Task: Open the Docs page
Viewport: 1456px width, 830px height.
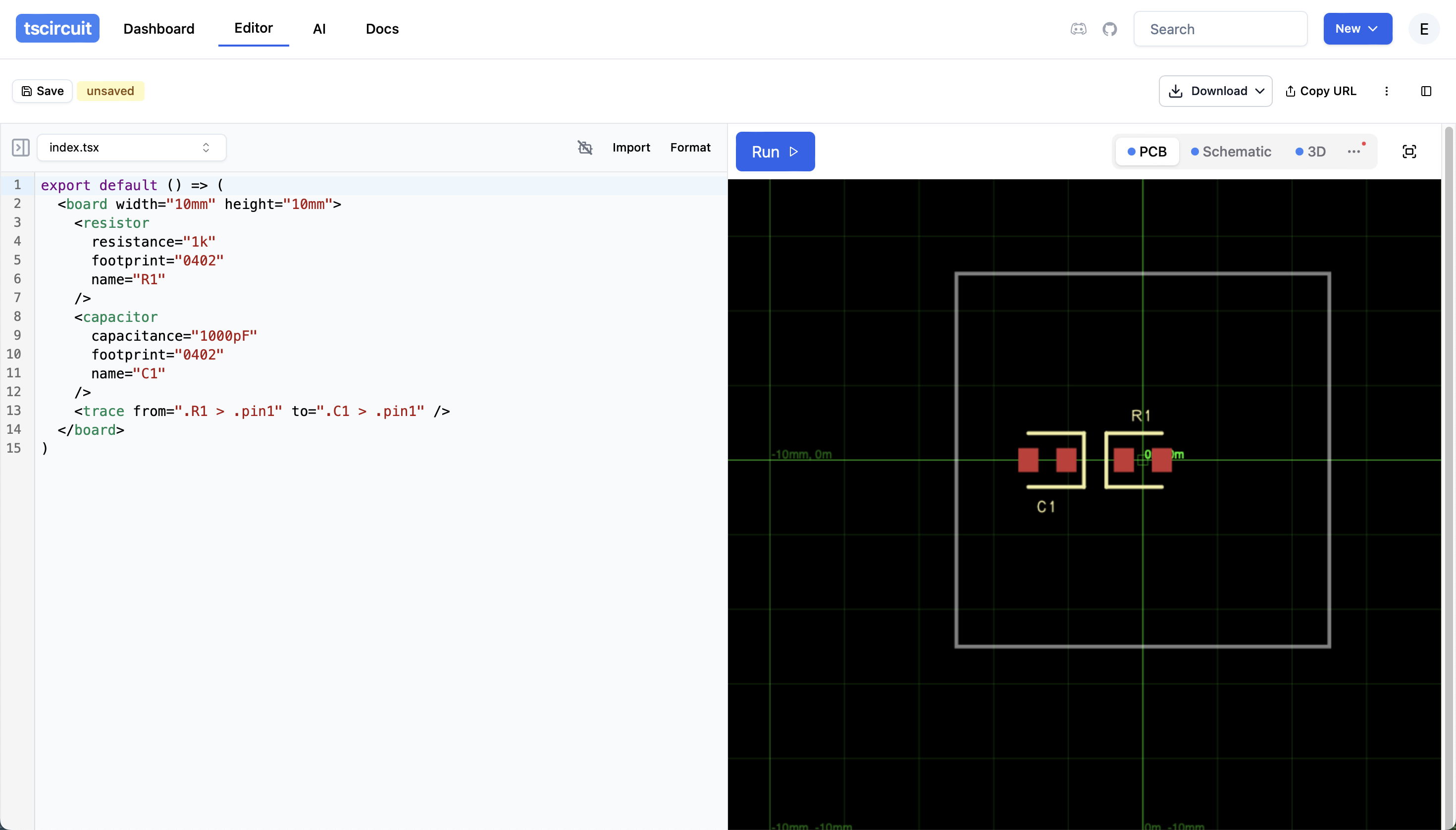Action: [x=382, y=29]
